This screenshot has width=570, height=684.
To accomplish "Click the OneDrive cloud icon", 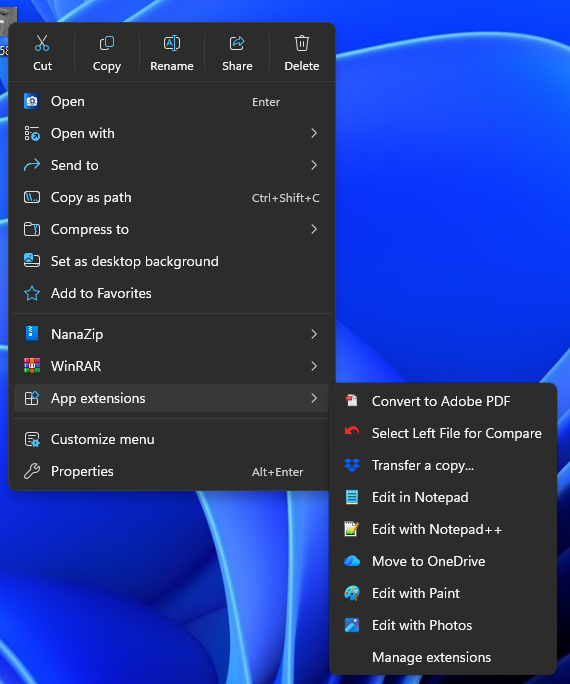I will pyautogui.click(x=352, y=561).
